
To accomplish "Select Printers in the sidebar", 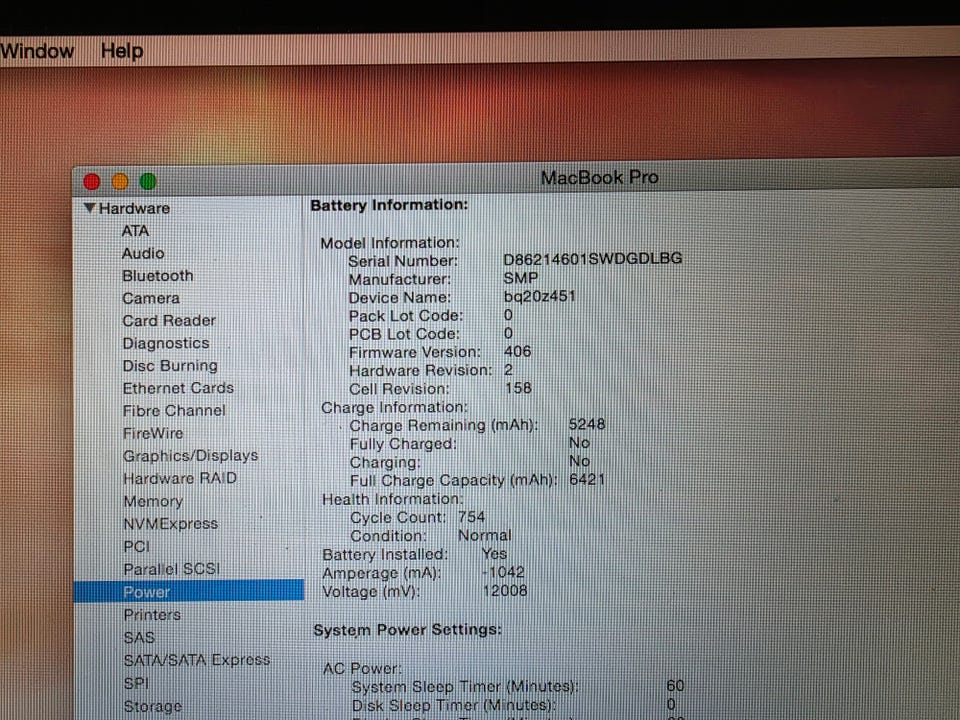I will click(x=152, y=615).
